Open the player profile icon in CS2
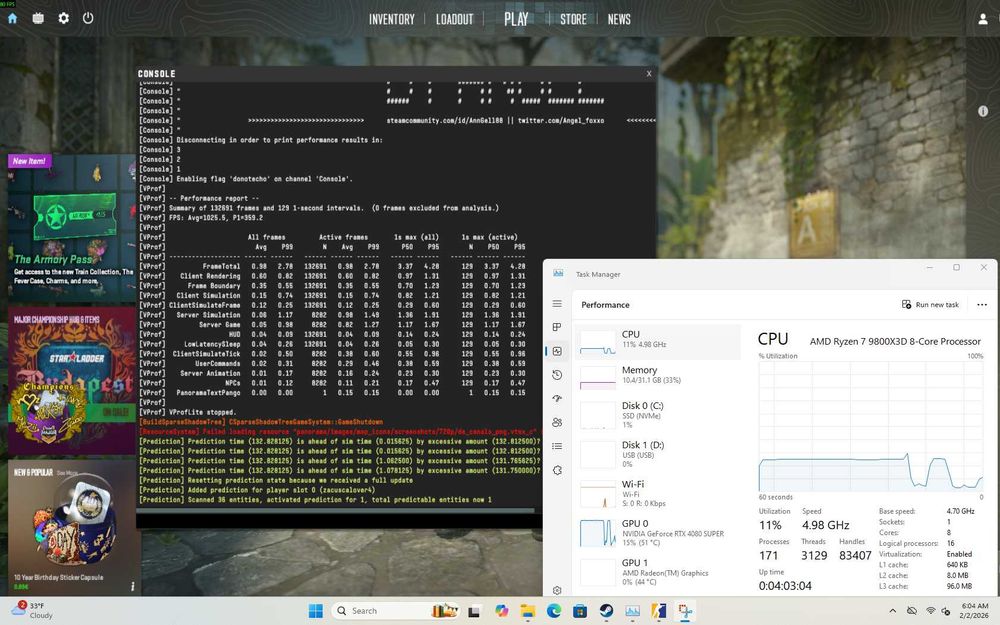Viewport: 1000px width, 625px height. tap(983, 19)
